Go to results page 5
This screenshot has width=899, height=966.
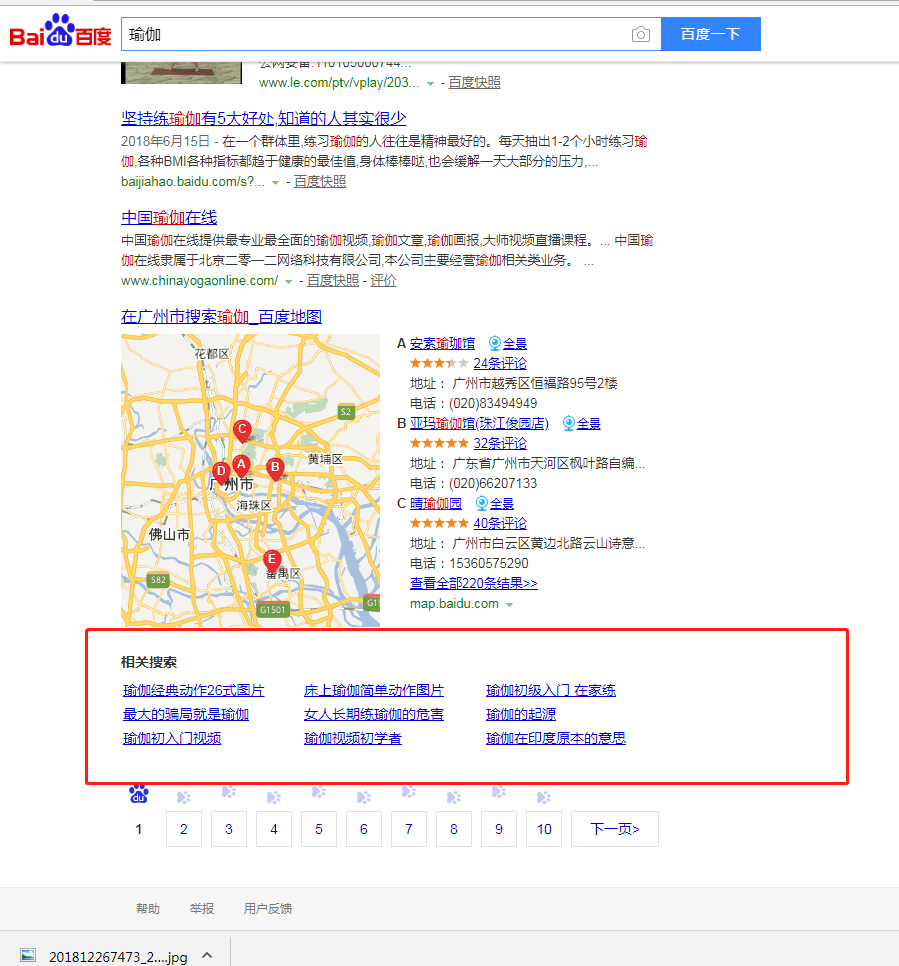pyautogui.click(x=318, y=829)
